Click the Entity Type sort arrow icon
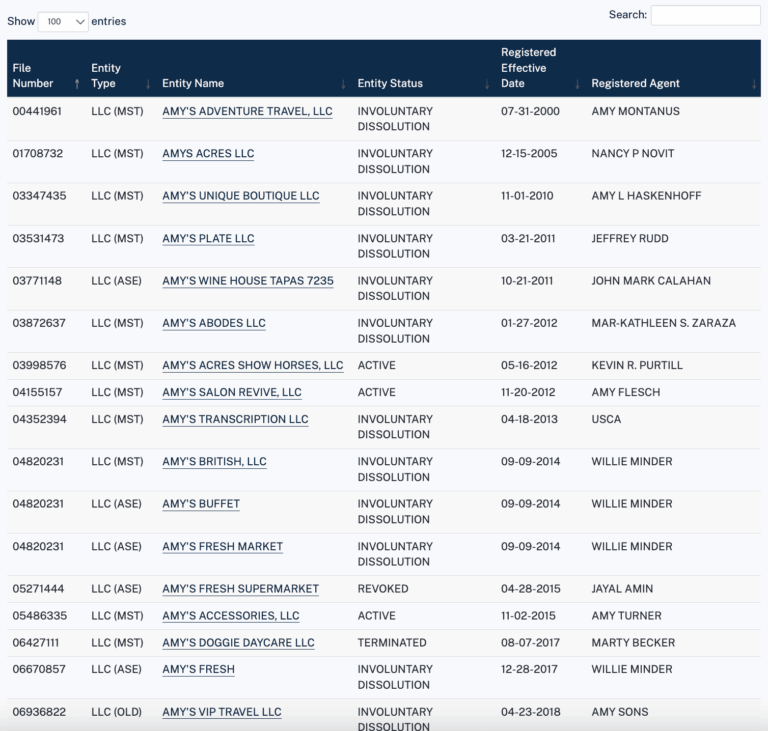Viewport: 768px width, 731px height. tap(148, 84)
